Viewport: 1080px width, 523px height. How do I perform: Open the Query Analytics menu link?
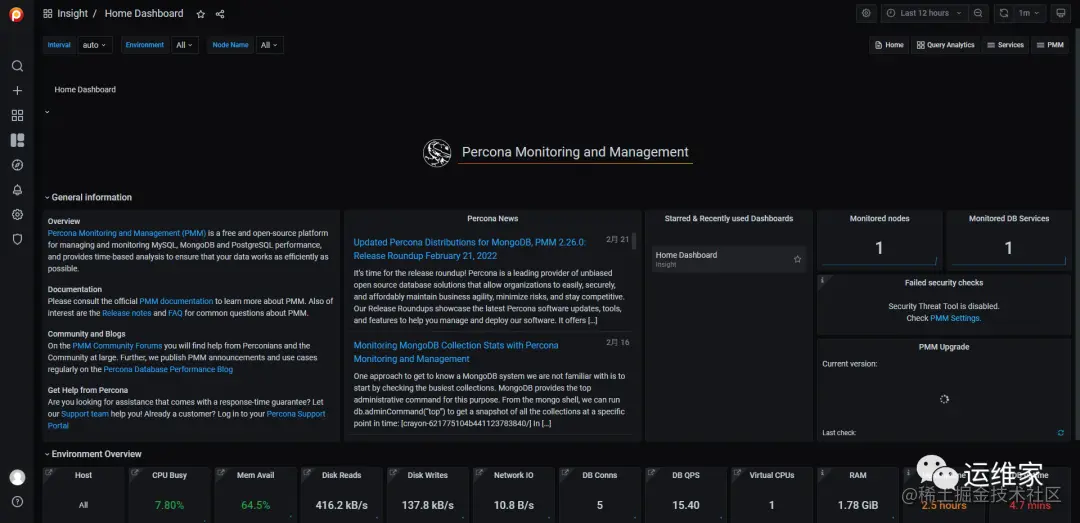(x=946, y=45)
